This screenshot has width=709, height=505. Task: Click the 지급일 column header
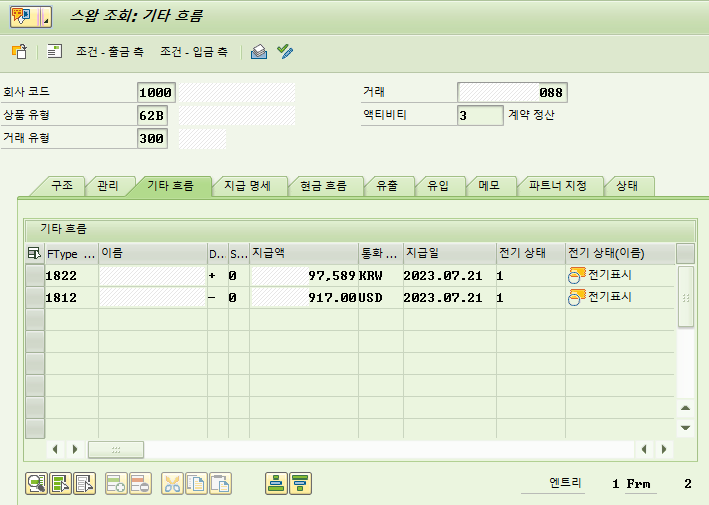click(x=450, y=254)
